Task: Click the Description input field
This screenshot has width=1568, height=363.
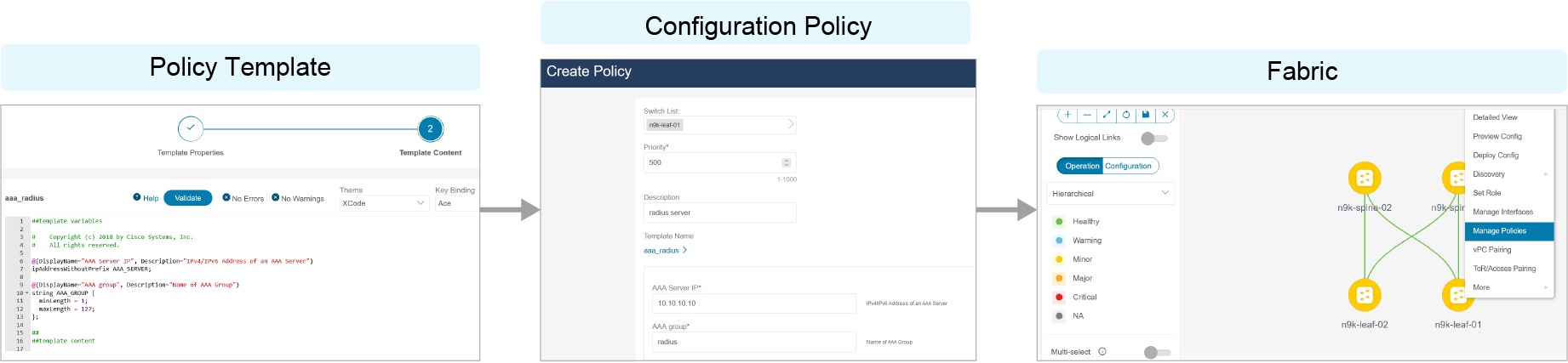Action: click(x=720, y=213)
